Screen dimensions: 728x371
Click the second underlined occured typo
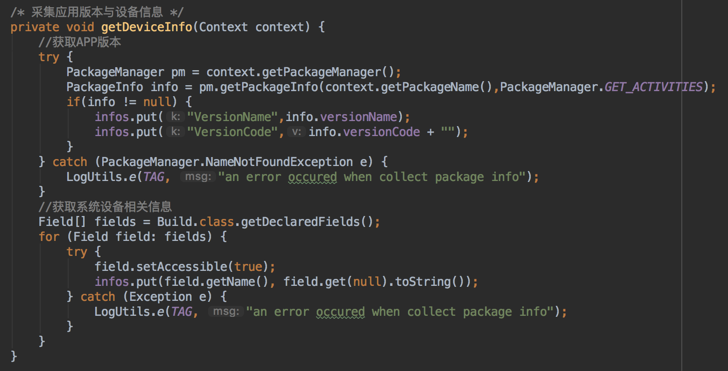pyautogui.click(x=340, y=312)
